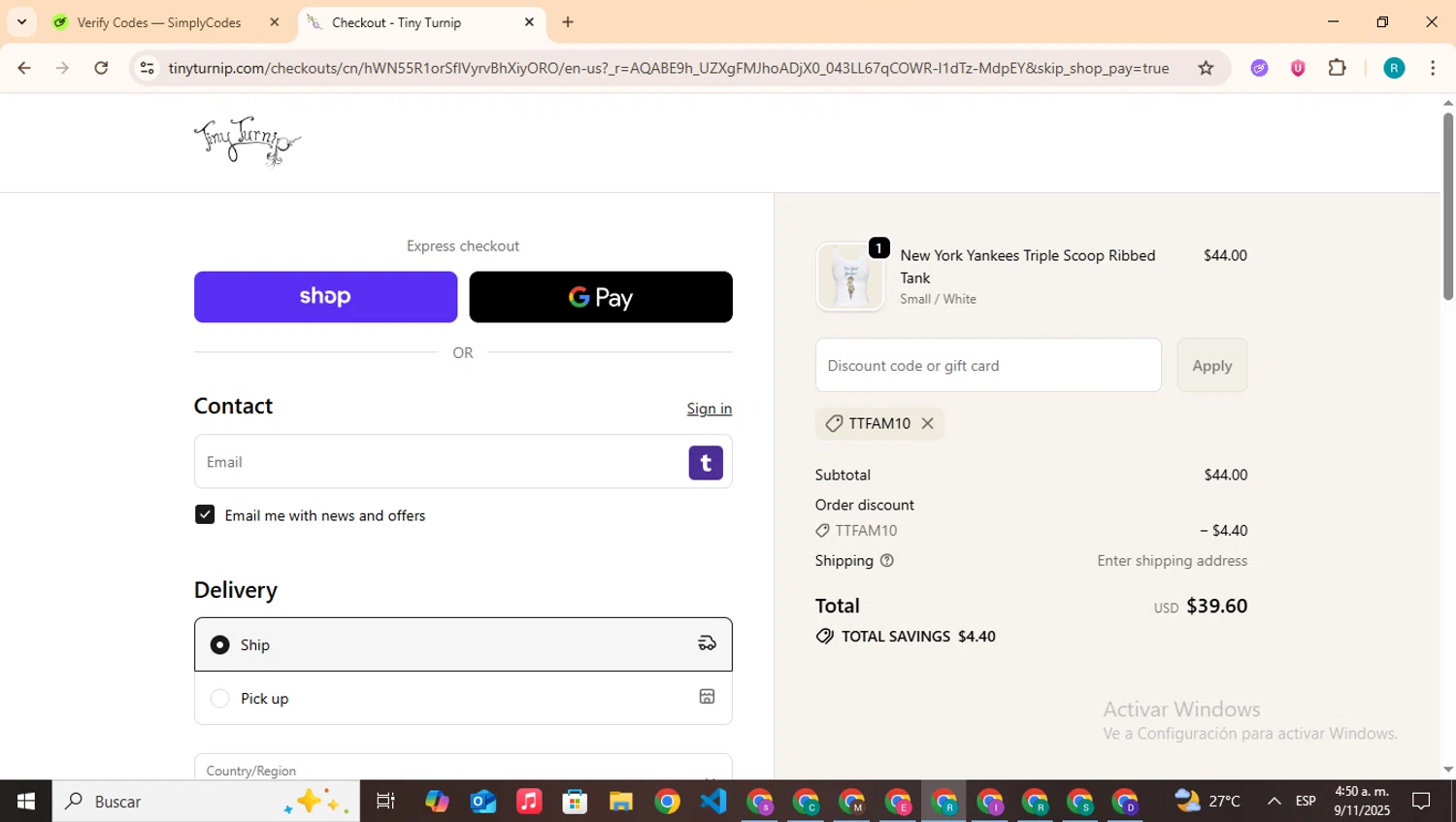Click the TTFAM10 tag icon in chip

point(834,423)
